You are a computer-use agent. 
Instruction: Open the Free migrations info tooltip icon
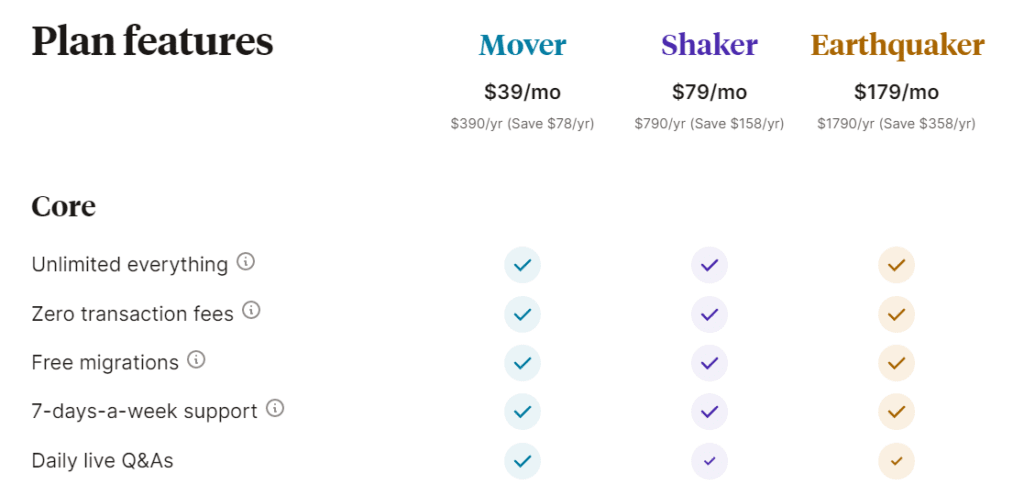click(197, 360)
